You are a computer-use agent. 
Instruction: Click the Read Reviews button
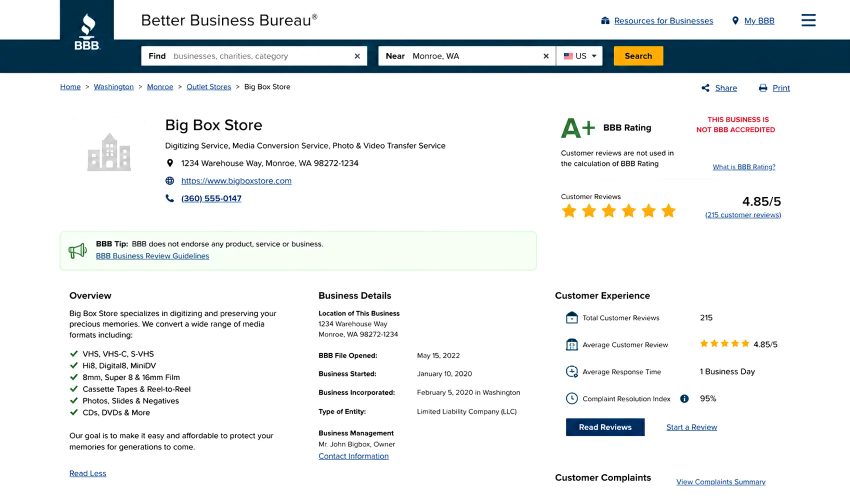tap(605, 427)
